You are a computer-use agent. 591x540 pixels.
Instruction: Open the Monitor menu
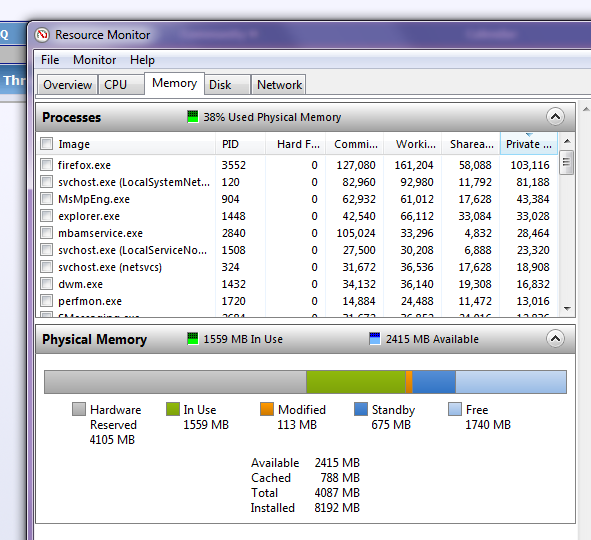coord(95,60)
